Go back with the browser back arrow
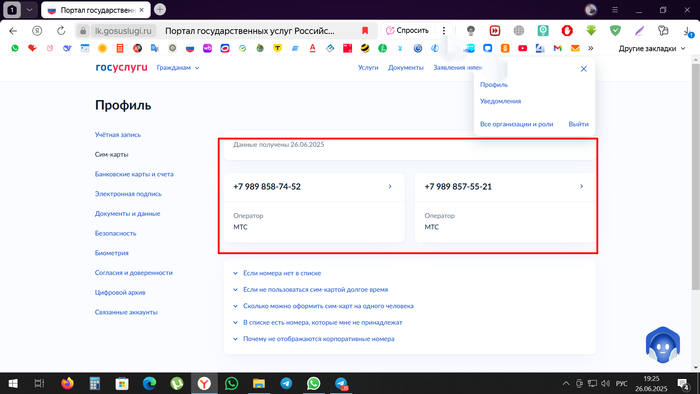The image size is (700, 394). click(13, 31)
